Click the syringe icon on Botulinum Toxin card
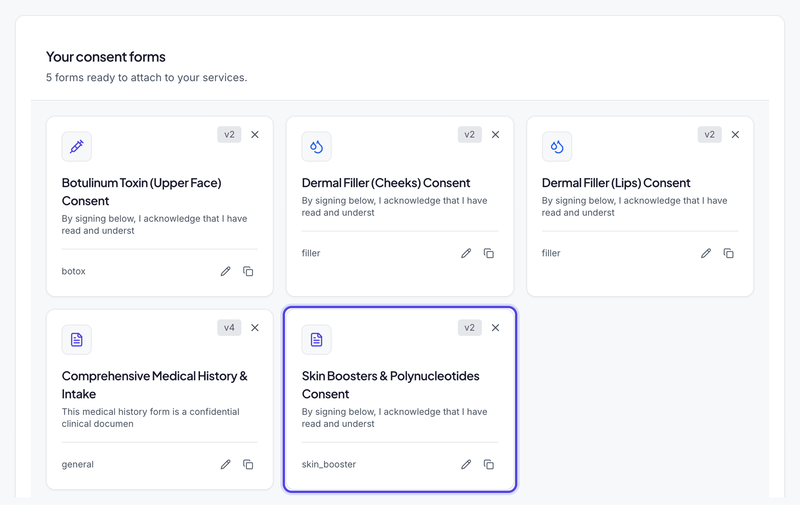Screen dimensions: 800x505 pos(77,146)
